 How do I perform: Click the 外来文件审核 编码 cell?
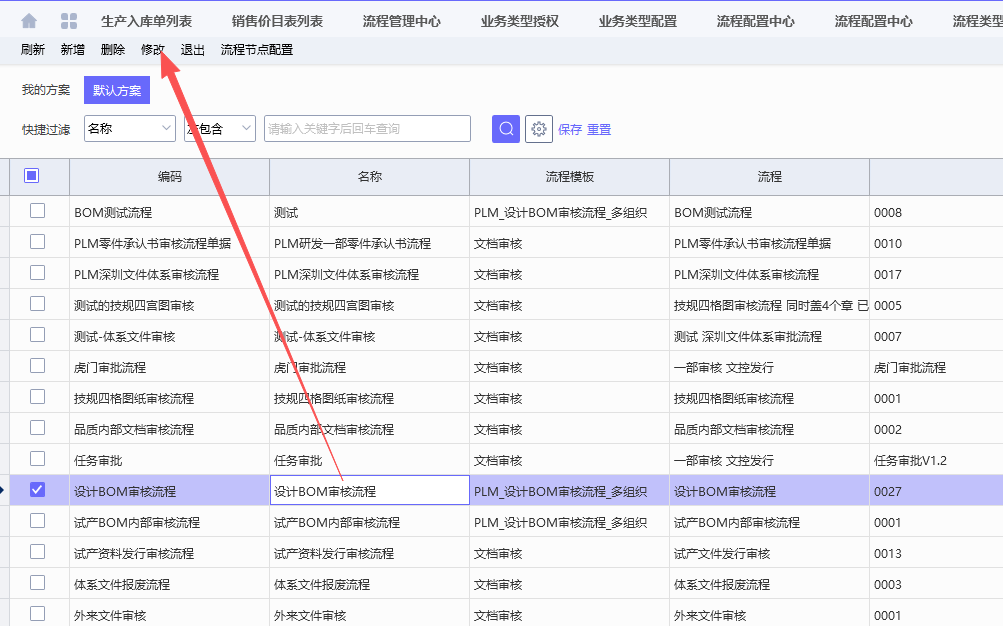coord(170,613)
